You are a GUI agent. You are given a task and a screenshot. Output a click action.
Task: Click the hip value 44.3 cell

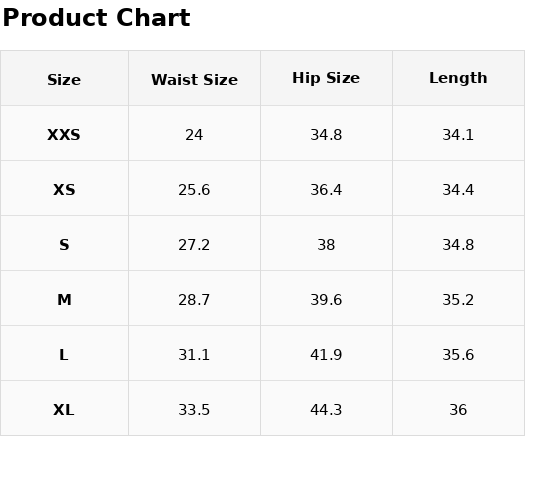point(326,408)
